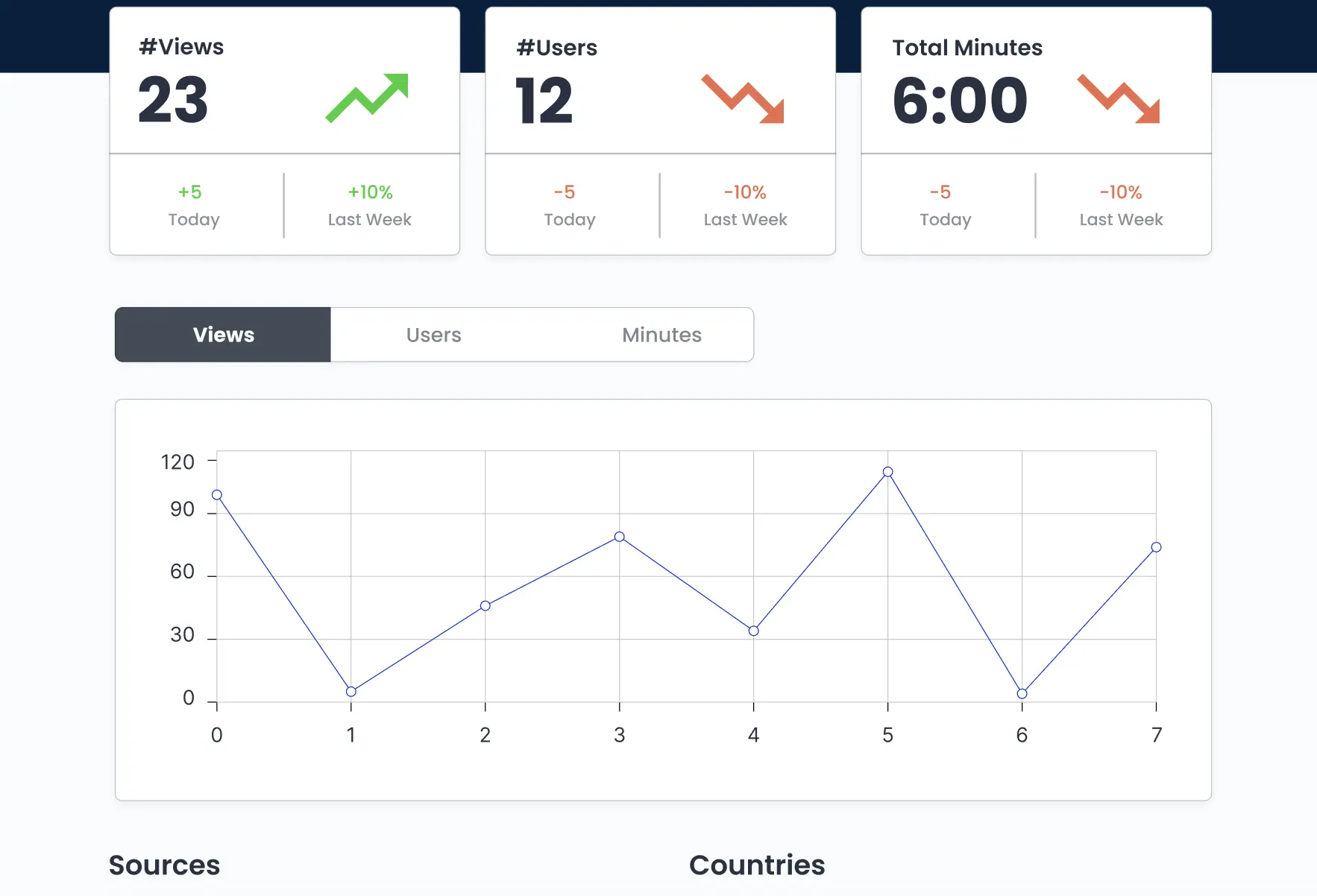The image size is (1317, 896).
Task: Click the #Views count of 23
Action: pyautogui.click(x=173, y=100)
